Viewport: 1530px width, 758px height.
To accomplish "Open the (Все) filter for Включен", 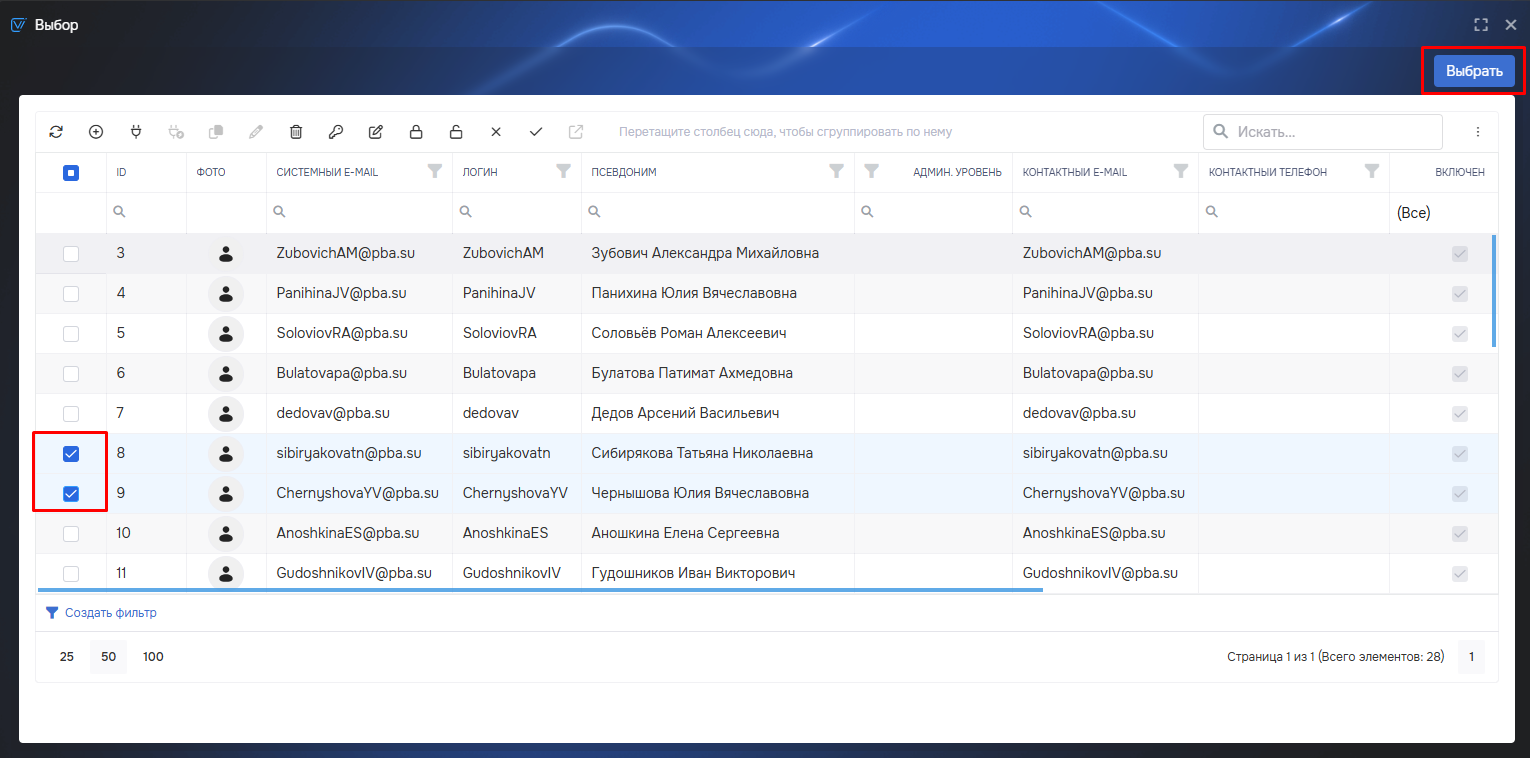I will [x=1443, y=213].
